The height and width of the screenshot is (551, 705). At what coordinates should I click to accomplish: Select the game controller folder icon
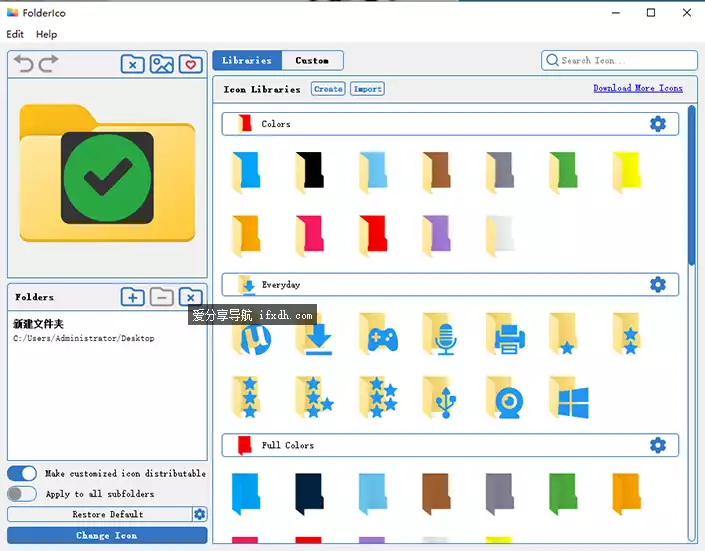pyautogui.click(x=380, y=335)
